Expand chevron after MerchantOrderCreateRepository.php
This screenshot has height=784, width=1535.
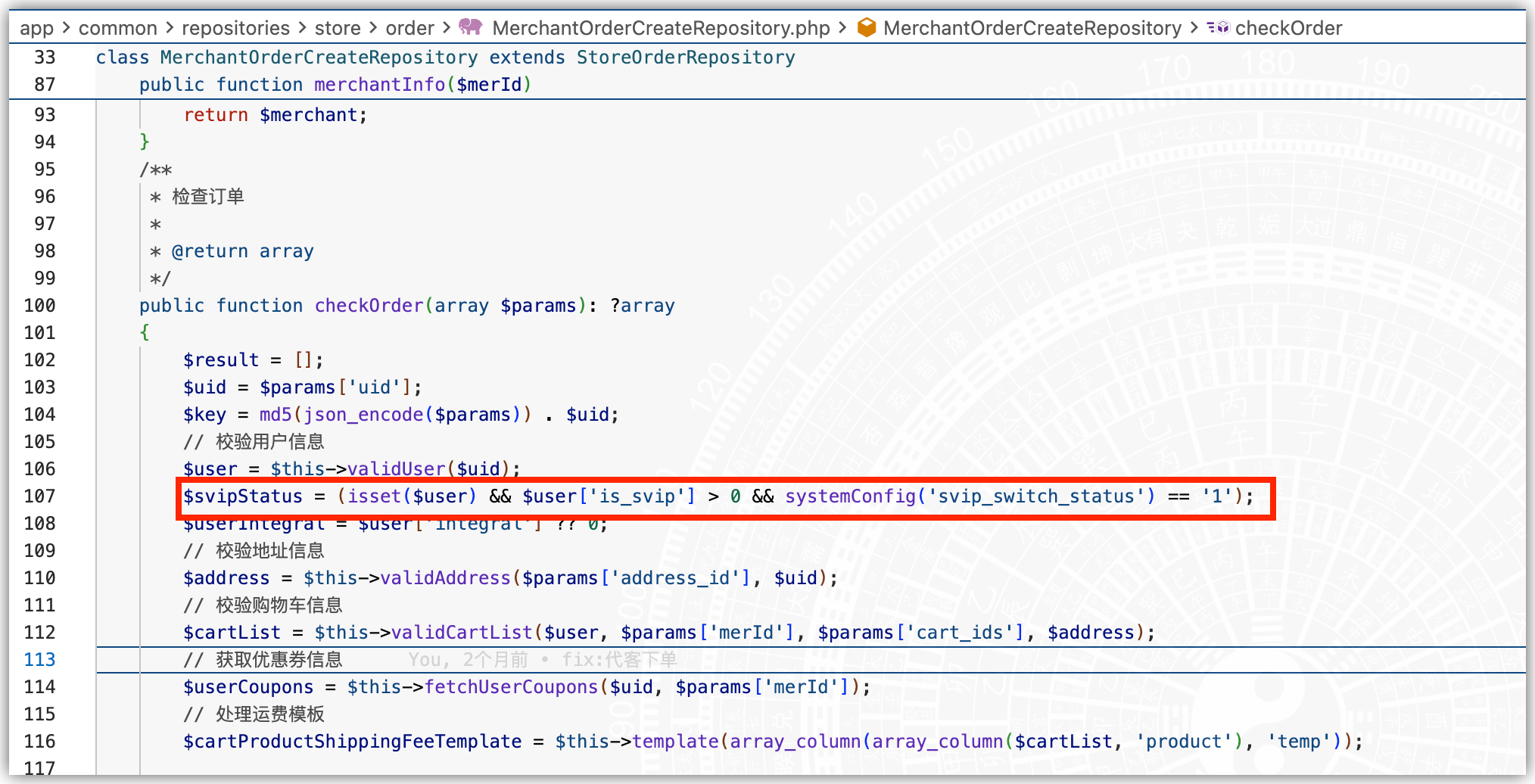pos(842,28)
